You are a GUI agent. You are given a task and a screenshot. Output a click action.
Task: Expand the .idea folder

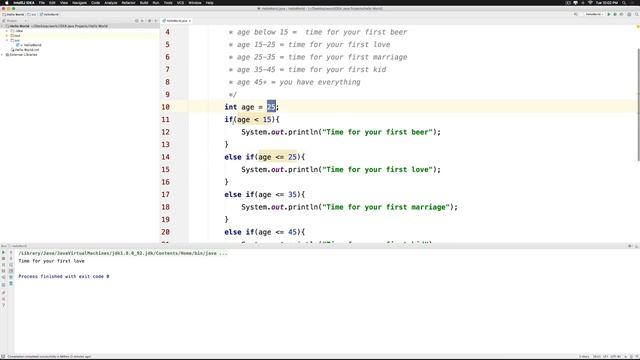[x=7, y=31]
